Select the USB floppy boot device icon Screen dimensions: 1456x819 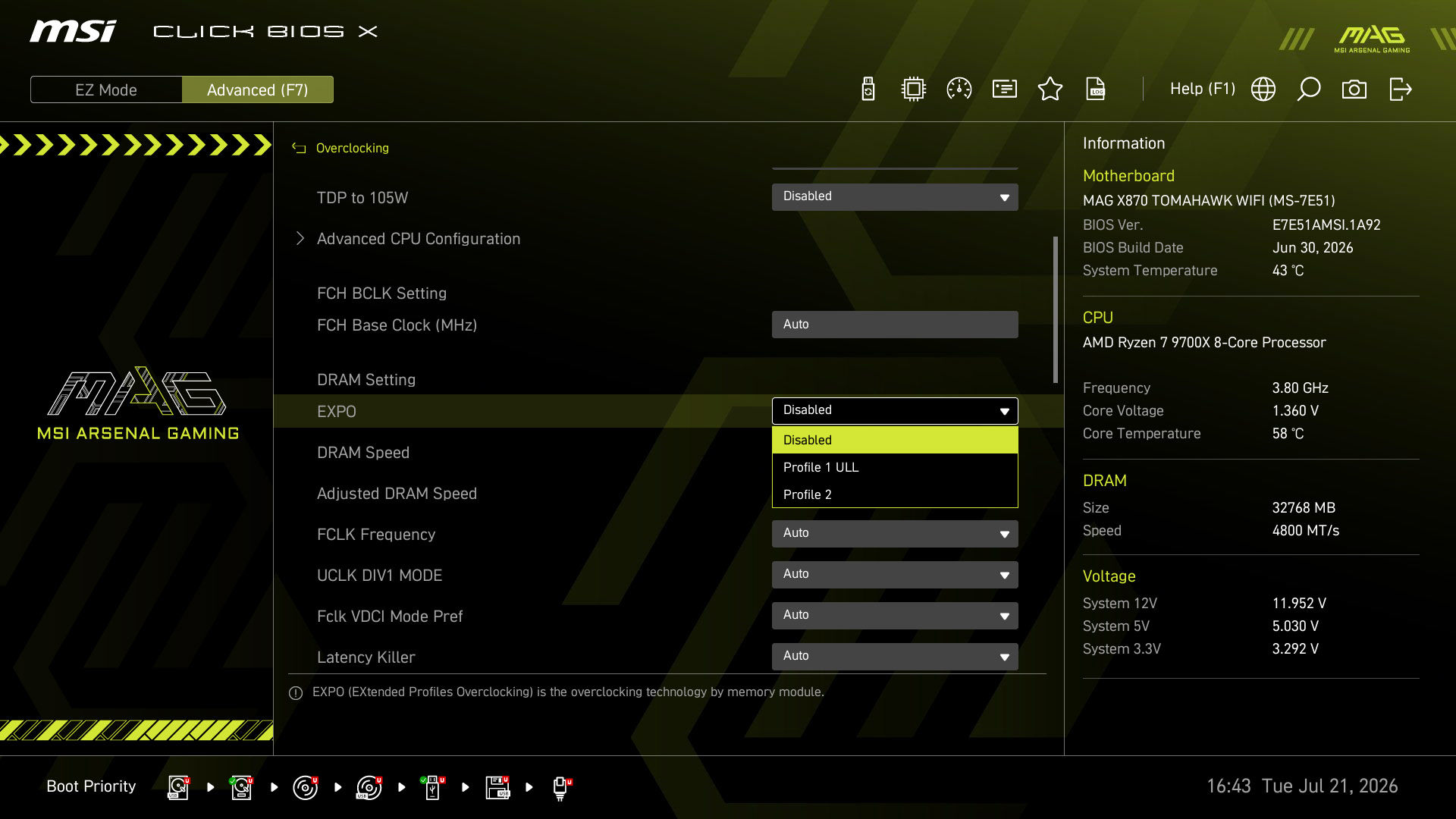click(x=497, y=787)
